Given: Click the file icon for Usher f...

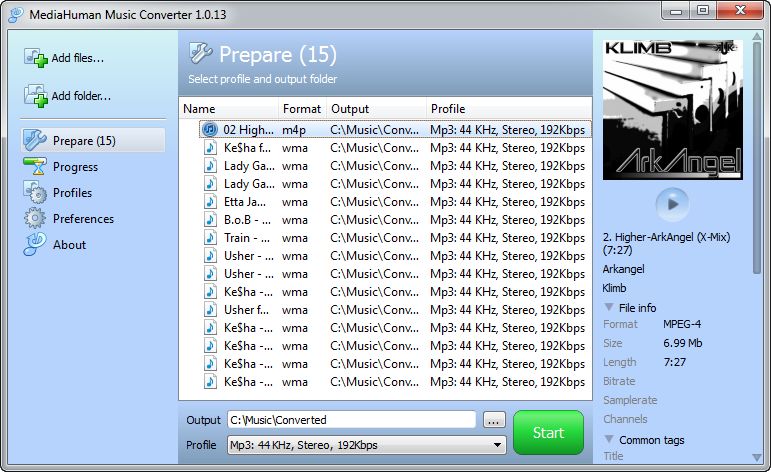Looking at the screenshot, I should pyautogui.click(x=210, y=310).
